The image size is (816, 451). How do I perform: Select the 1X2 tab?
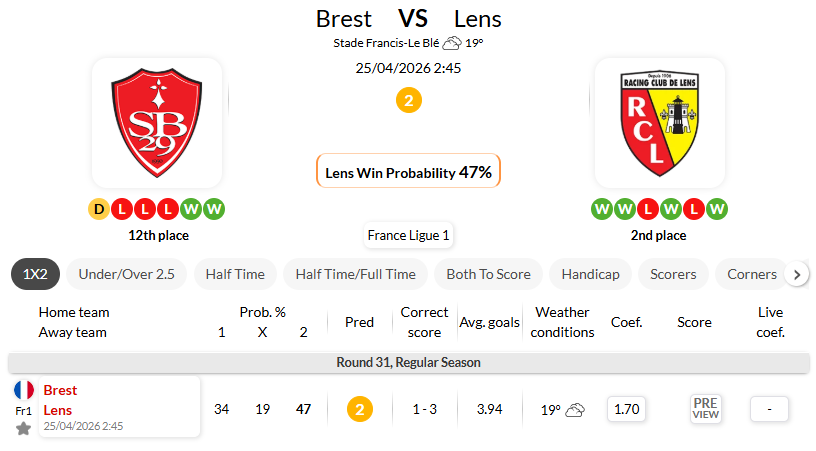coord(35,274)
